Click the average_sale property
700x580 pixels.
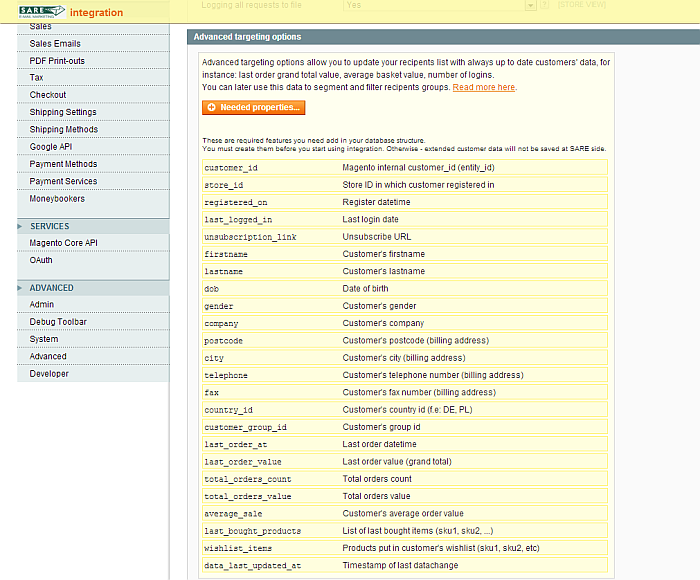(233, 514)
